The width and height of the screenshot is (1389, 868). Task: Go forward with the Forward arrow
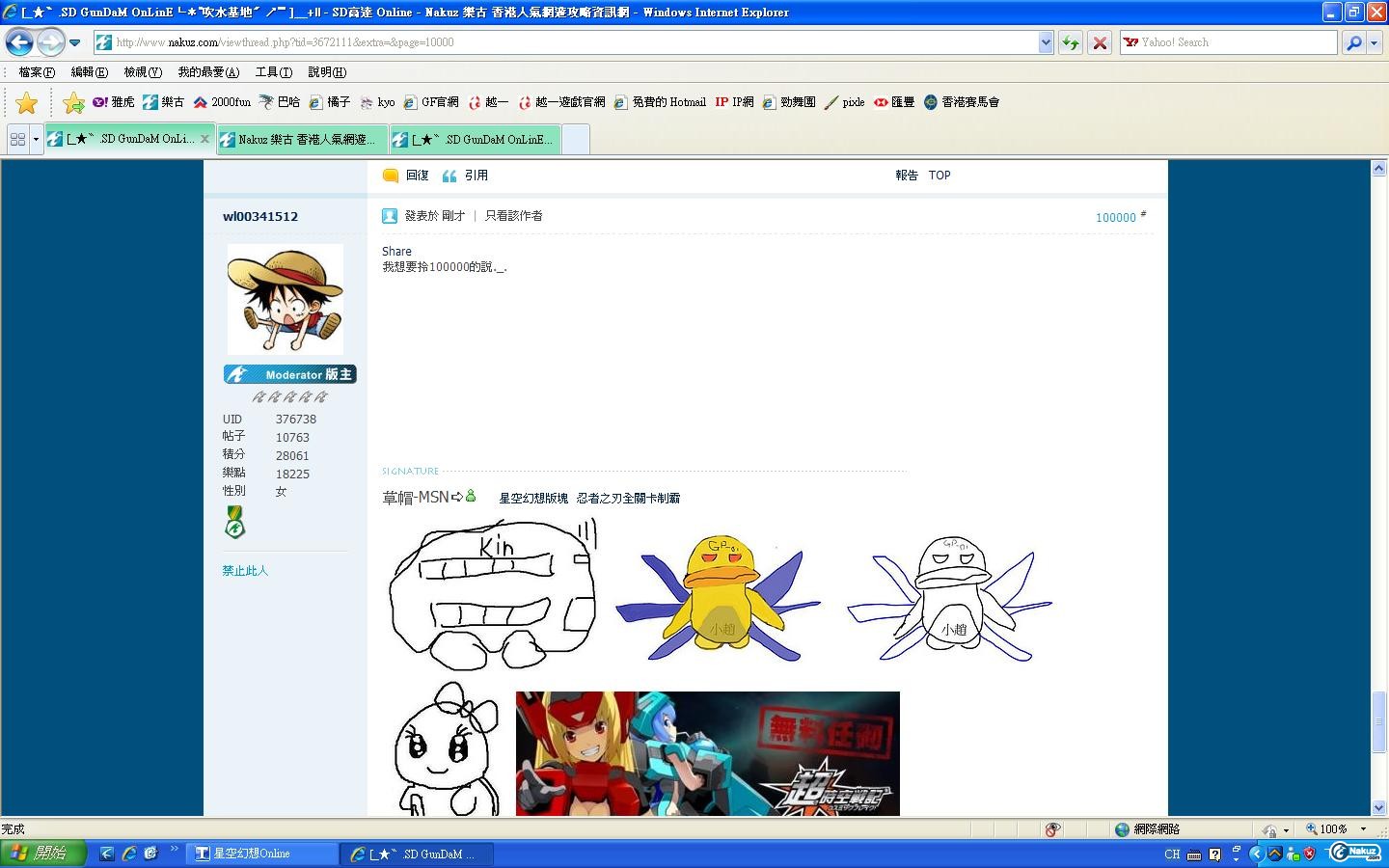[50, 42]
